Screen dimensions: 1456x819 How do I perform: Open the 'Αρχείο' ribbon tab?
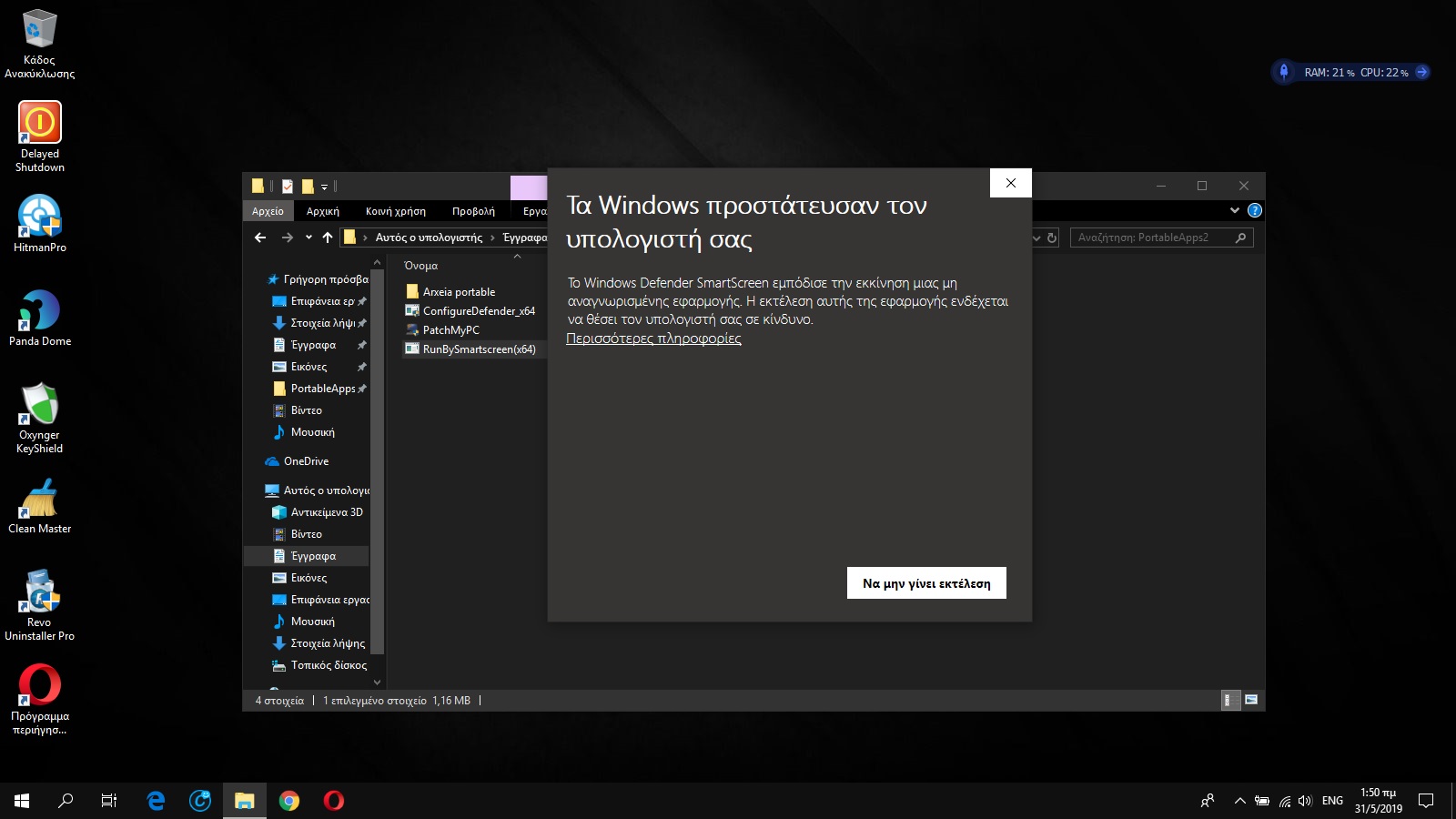click(268, 211)
